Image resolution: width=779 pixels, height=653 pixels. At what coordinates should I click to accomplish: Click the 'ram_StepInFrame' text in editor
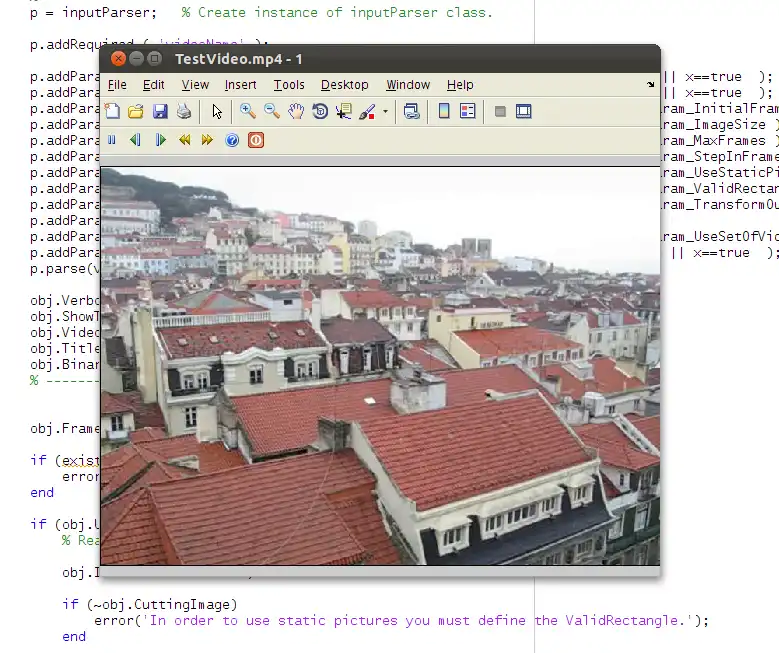pyautogui.click(x=720, y=157)
